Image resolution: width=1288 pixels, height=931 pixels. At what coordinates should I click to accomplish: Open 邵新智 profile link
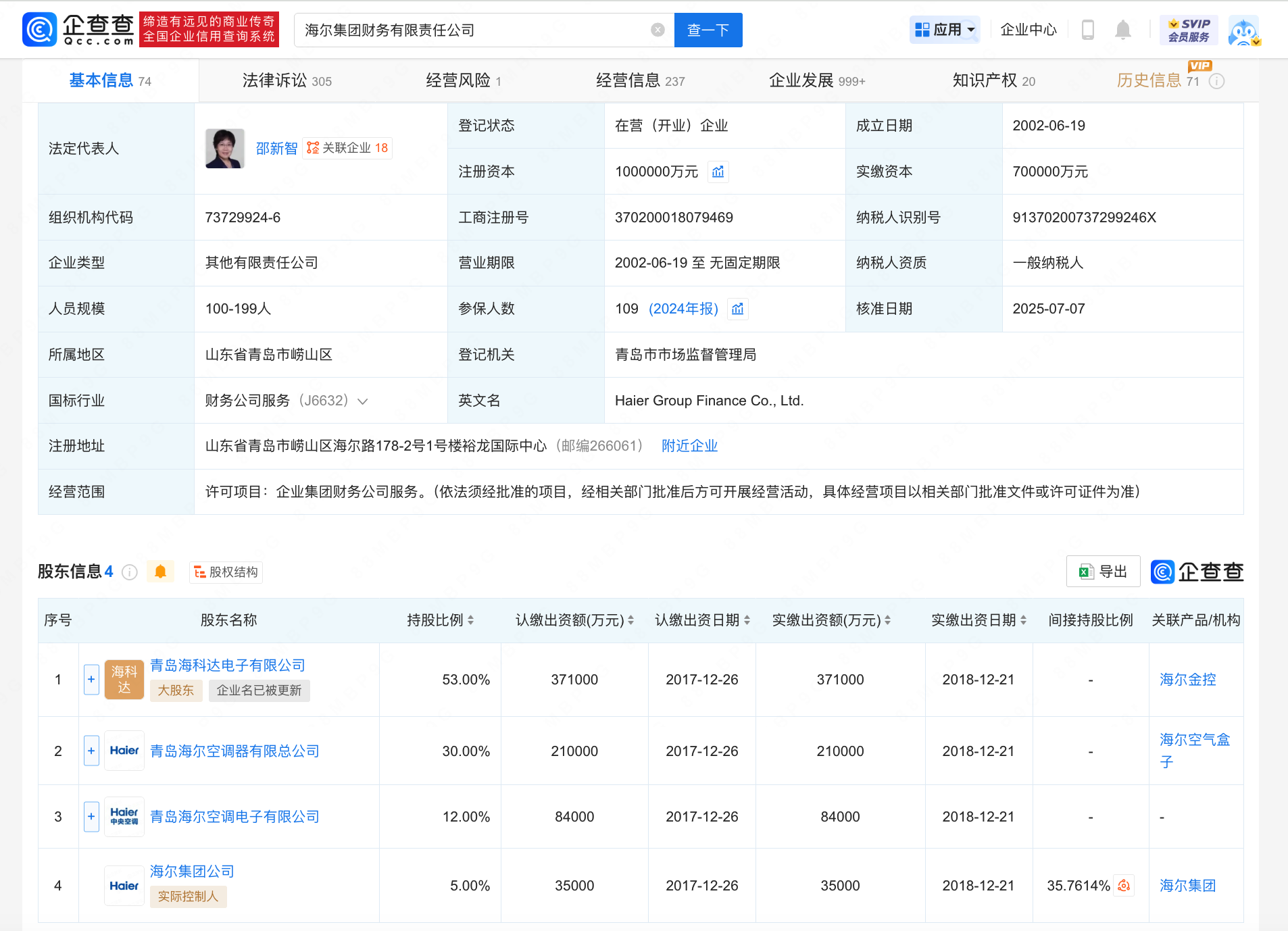(x=276, y=149)
